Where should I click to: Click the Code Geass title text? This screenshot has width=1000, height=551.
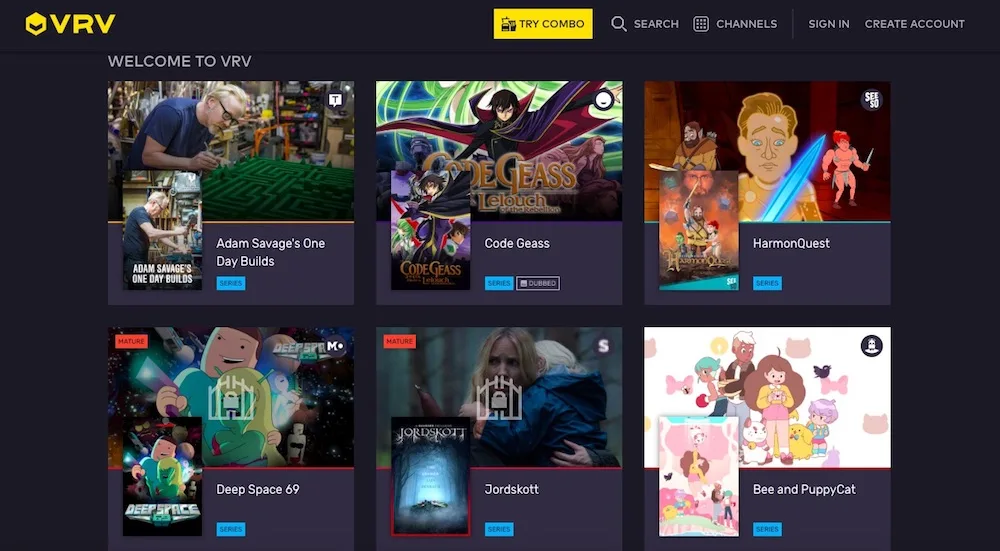click(x=517, y=243)
